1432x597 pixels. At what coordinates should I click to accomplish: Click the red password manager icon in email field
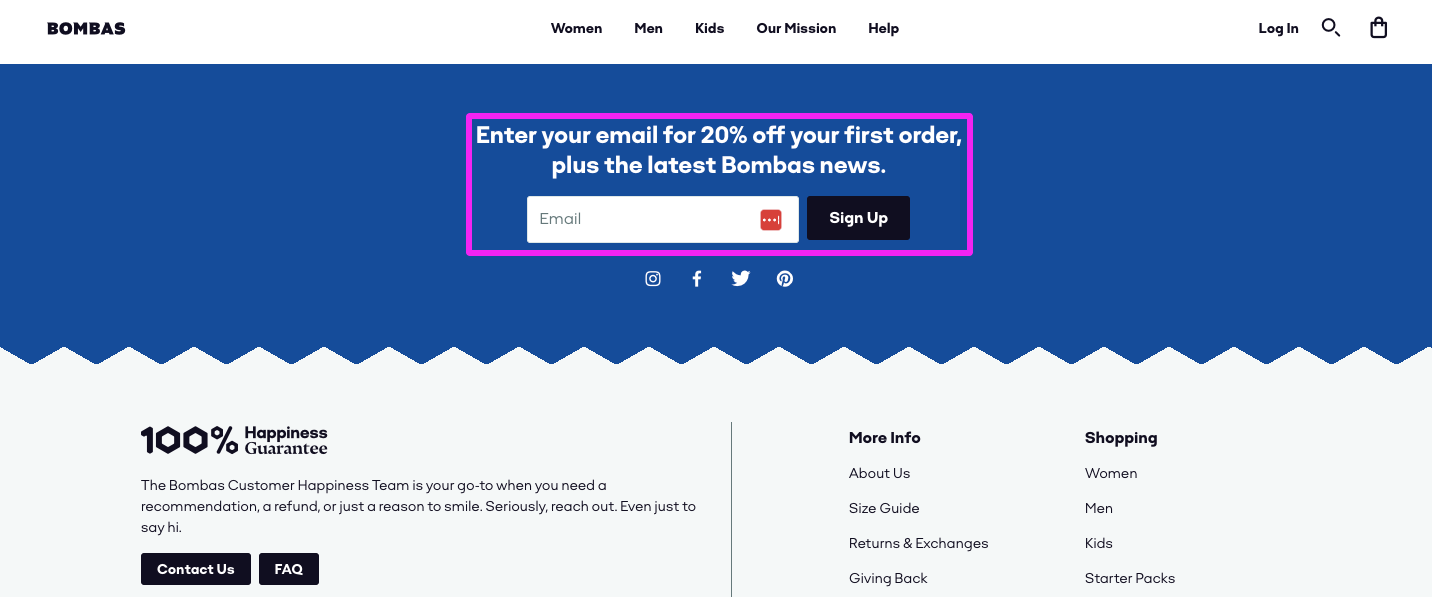[x=771, y=219]
